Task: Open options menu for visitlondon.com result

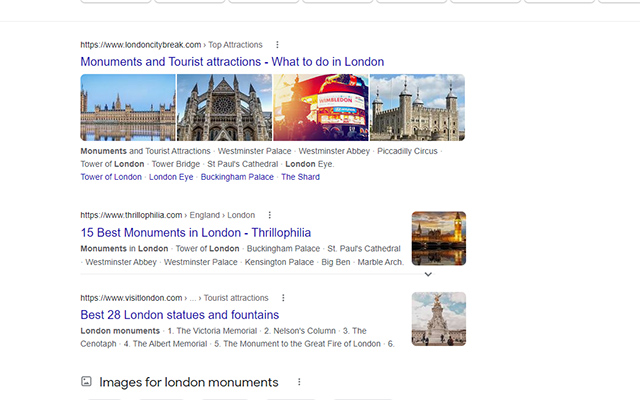Action: point(283,298)
